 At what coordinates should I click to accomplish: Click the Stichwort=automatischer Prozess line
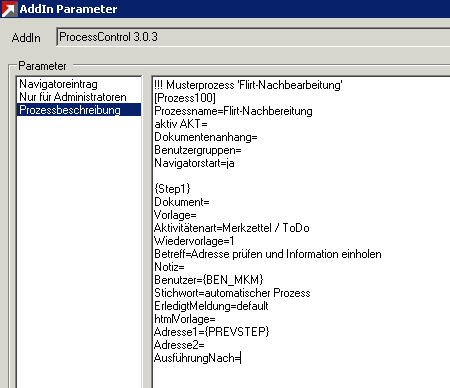point(232,293)
